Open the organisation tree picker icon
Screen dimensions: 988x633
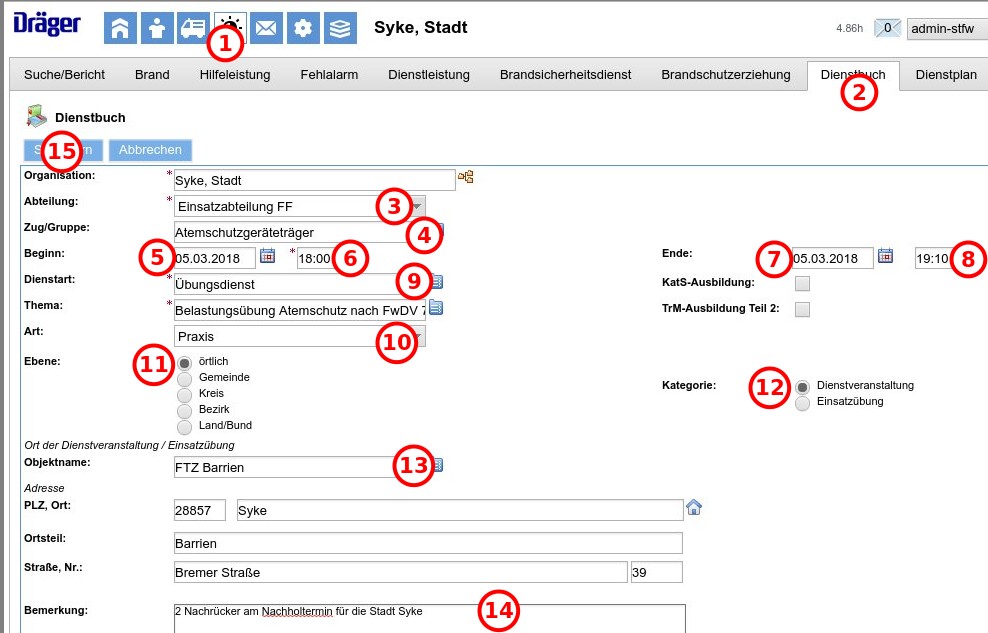click(x=466, y=178)
